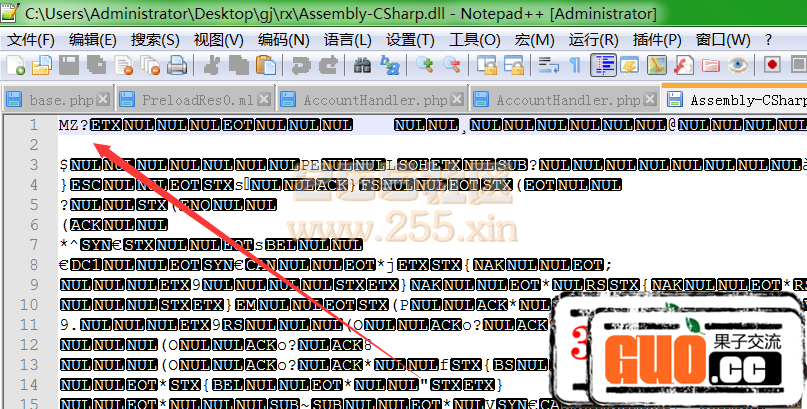Viewport: 807px width, 409px height.
Task: Click the Open file folder icon
Action: coord(41,66)
